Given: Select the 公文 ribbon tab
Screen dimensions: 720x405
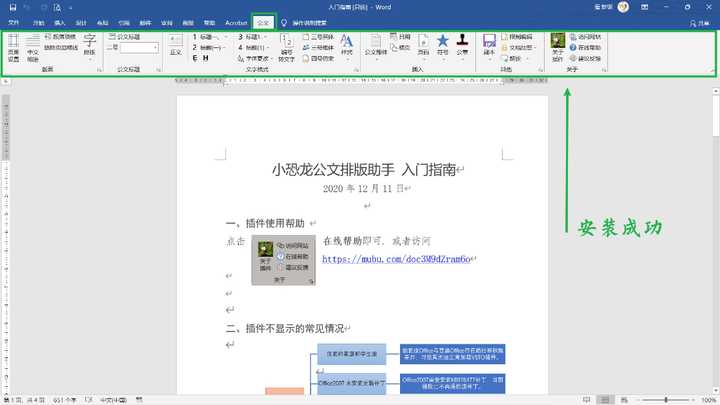Looking at the screenshot, I should 263,22.
